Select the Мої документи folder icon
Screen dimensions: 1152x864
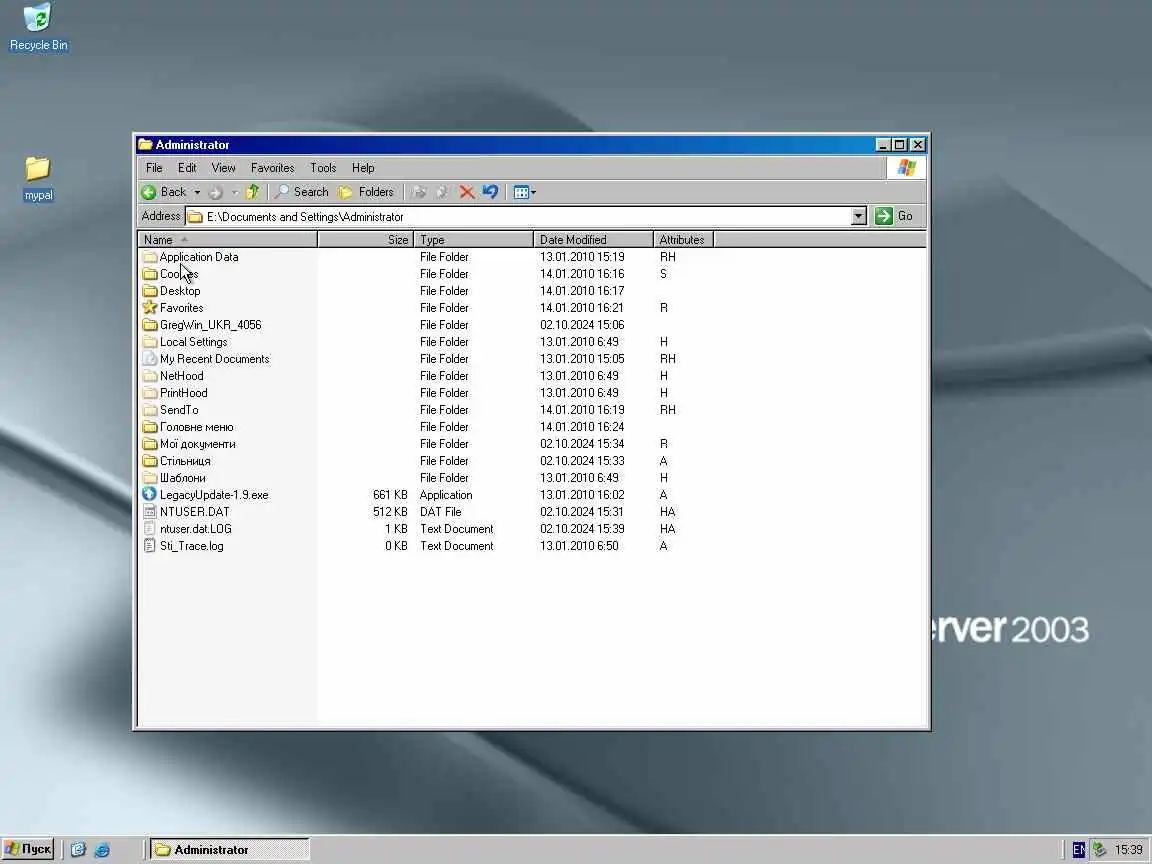pyautogui.click(x=150, y=444)
